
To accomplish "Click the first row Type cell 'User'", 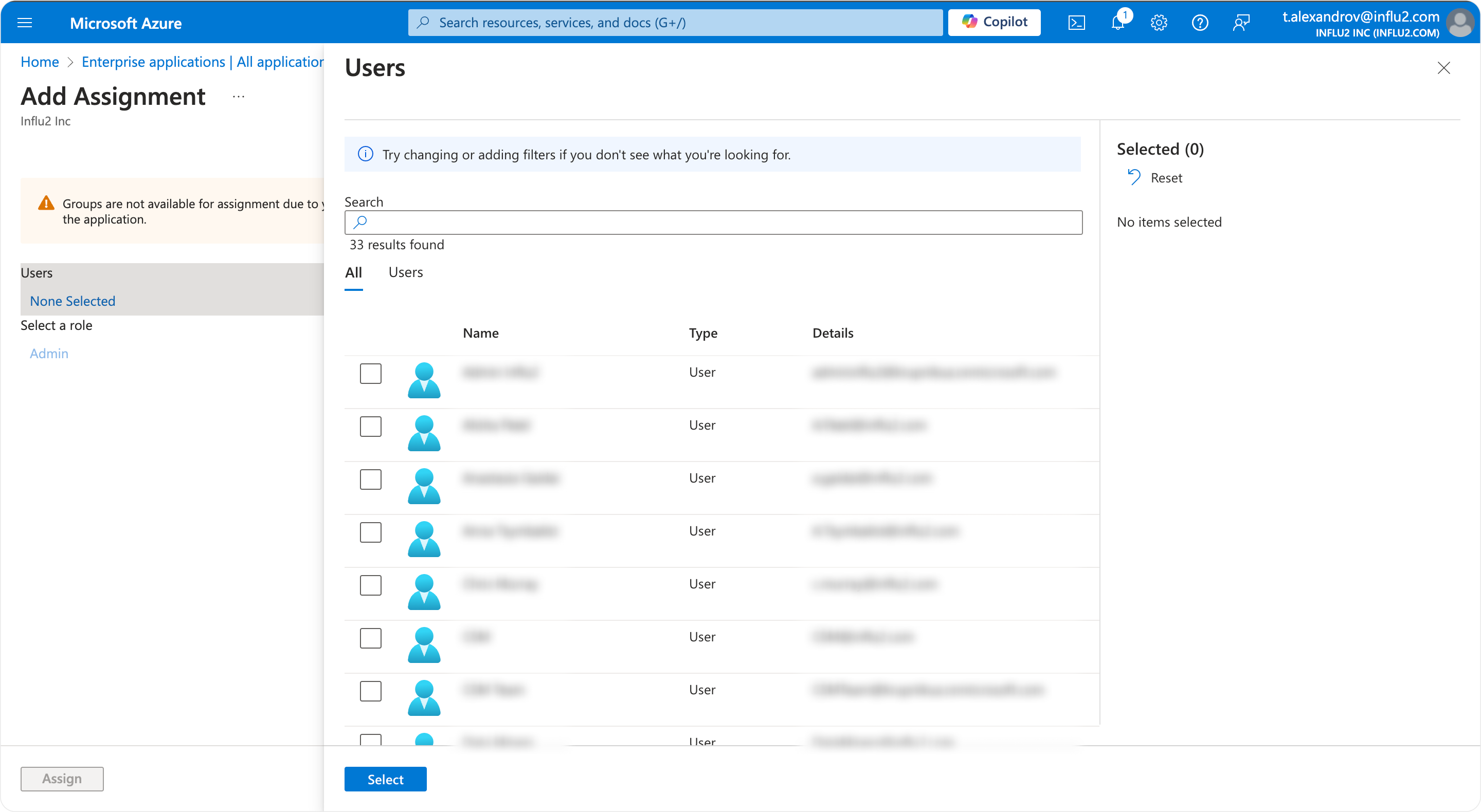I will (x=702, y=373).
